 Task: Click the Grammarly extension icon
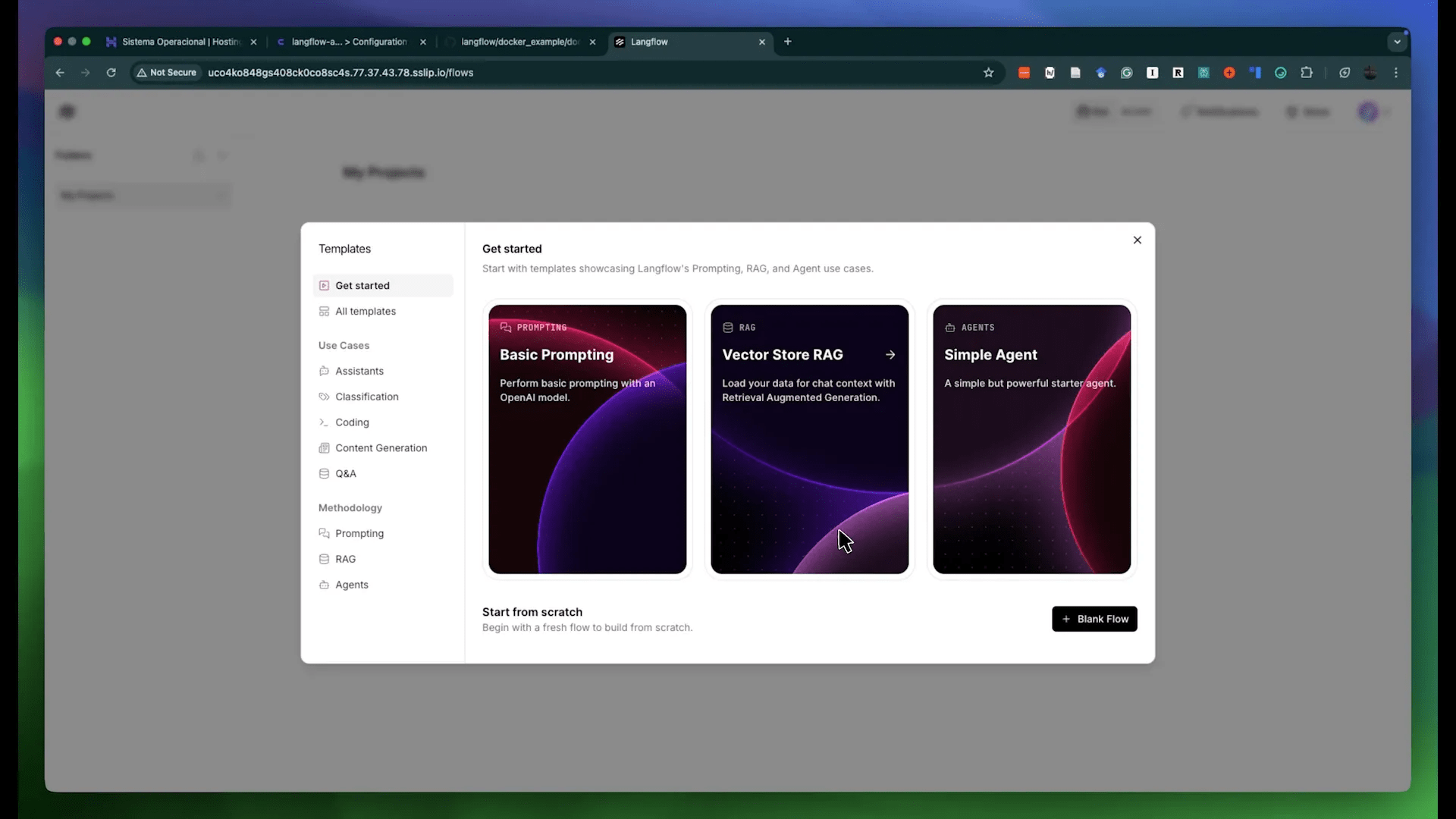1127,73
